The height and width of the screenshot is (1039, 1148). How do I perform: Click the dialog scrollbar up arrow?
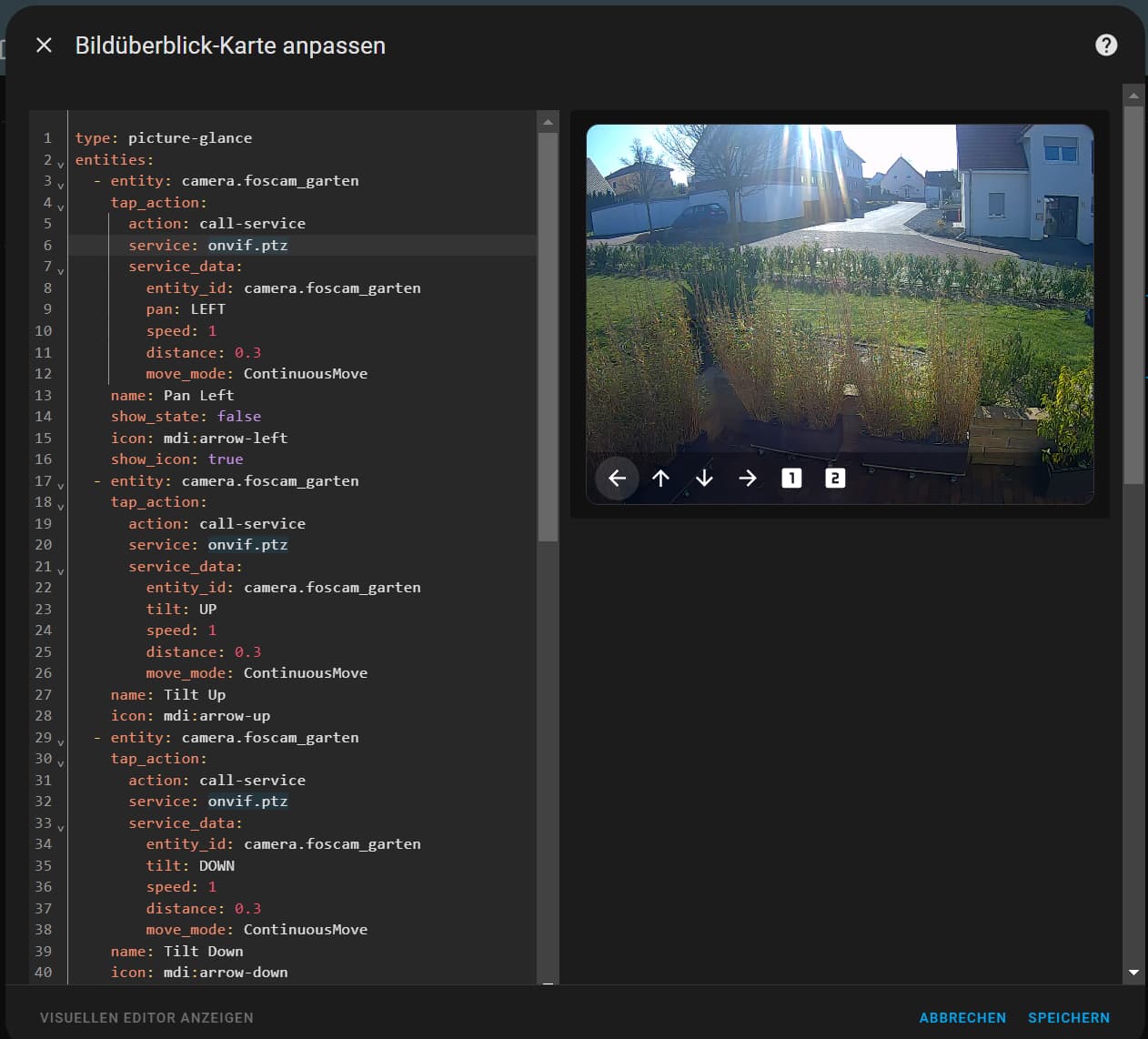tap(1133, 95)
